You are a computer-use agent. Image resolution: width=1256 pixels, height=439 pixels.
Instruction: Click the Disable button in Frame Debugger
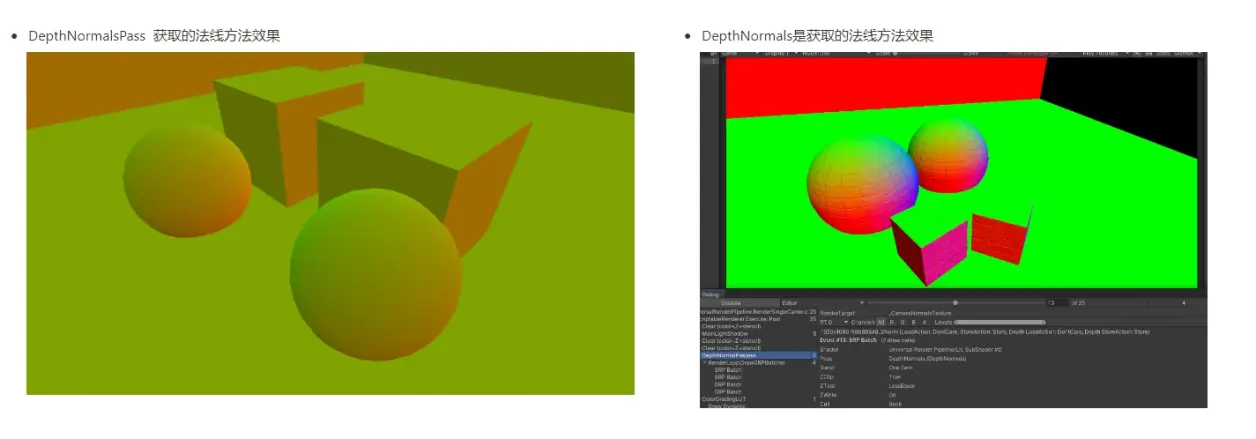(x=740, y=303)
